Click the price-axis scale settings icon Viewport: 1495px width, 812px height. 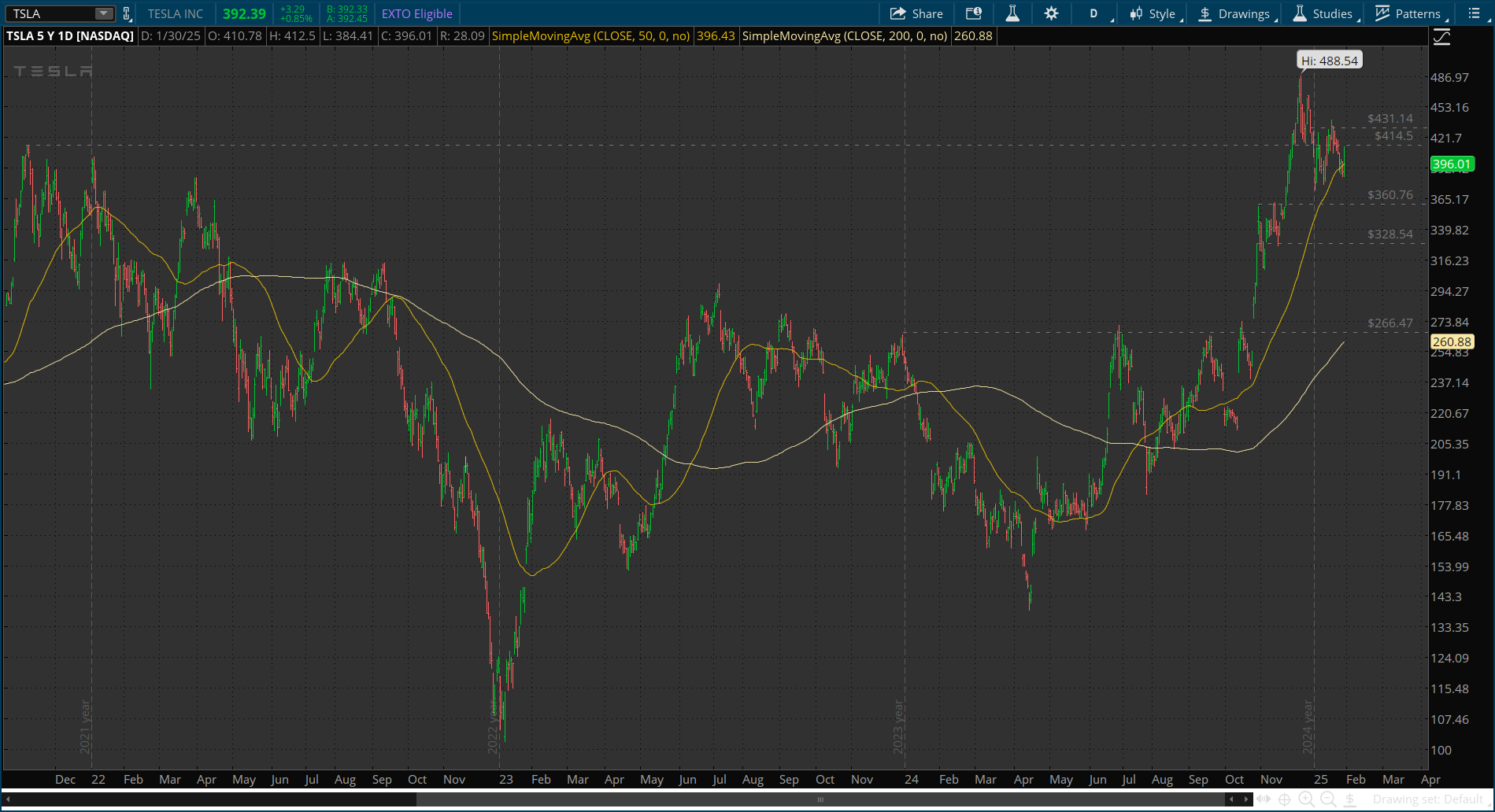[1441, 37]
